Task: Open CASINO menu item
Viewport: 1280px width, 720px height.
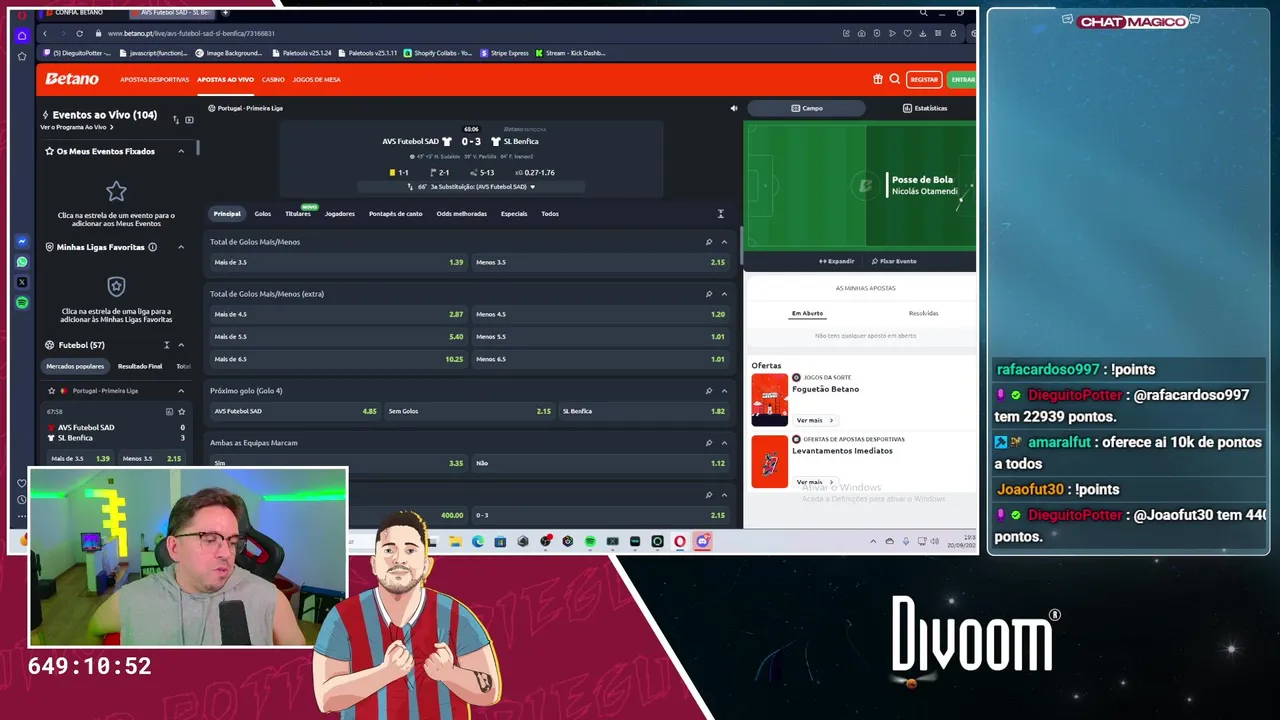Action: click(x=273, y=79)
